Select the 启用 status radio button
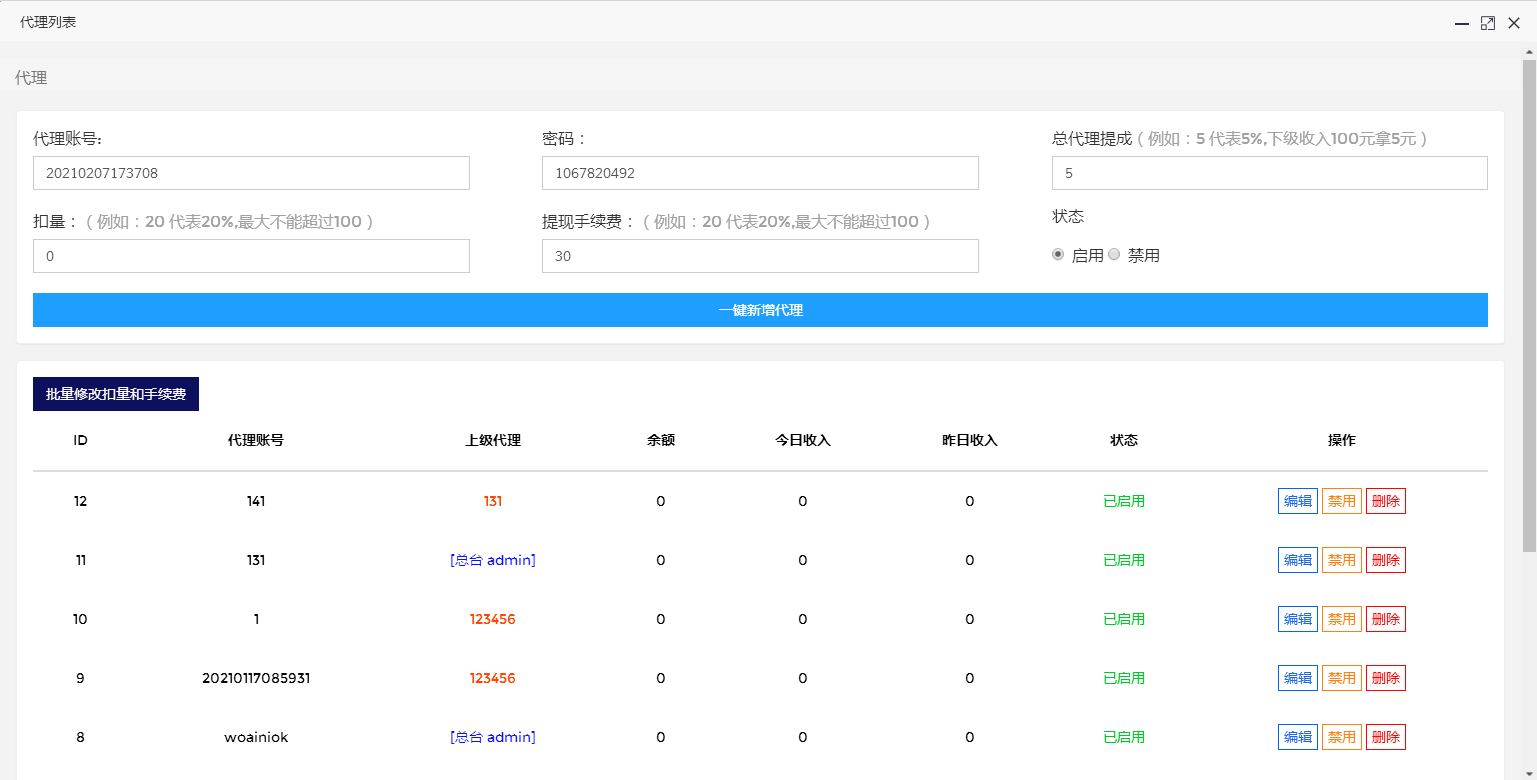This screenshot has width=1537, height=780. pos(1057,254)
